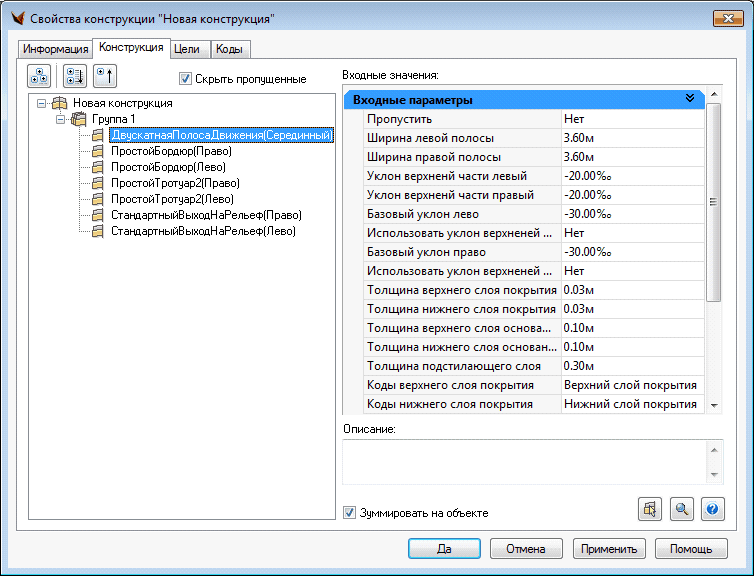Viewport: 754px width, 576px height.
Task: Toggle the Зуммировать на объекте checkbox
Action: tap(349, 513)
